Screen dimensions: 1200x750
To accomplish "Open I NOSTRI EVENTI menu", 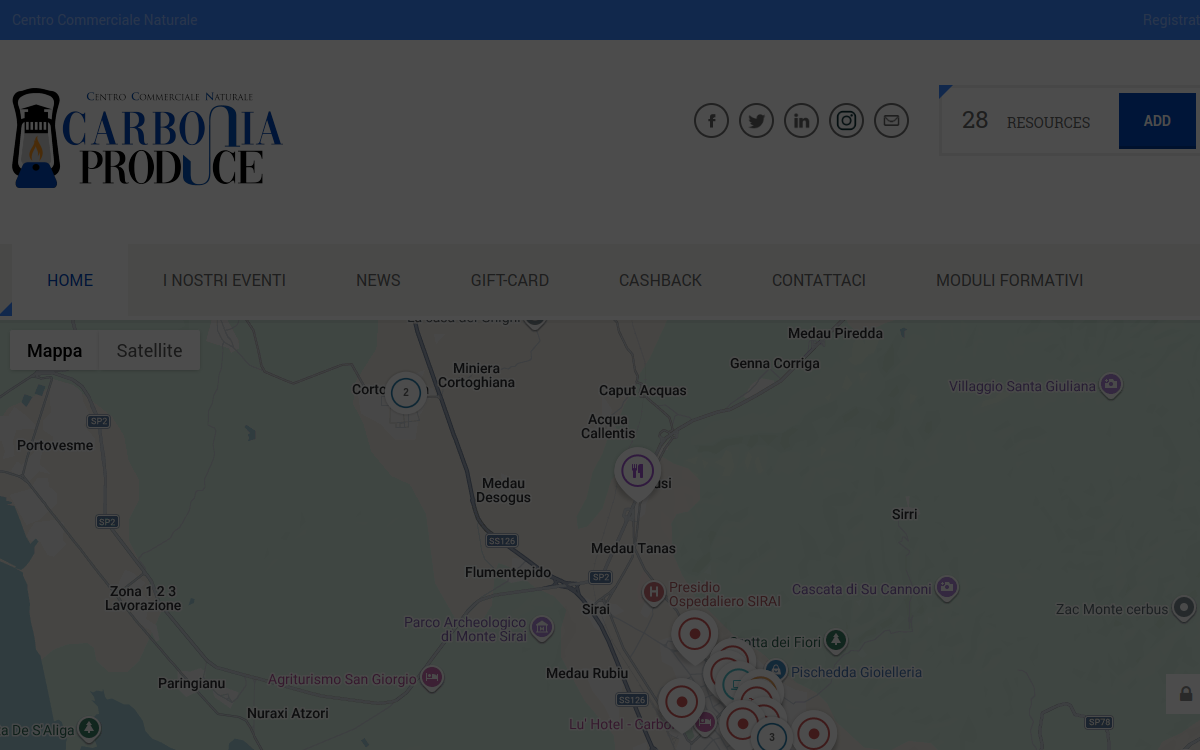I will (224, 281).
